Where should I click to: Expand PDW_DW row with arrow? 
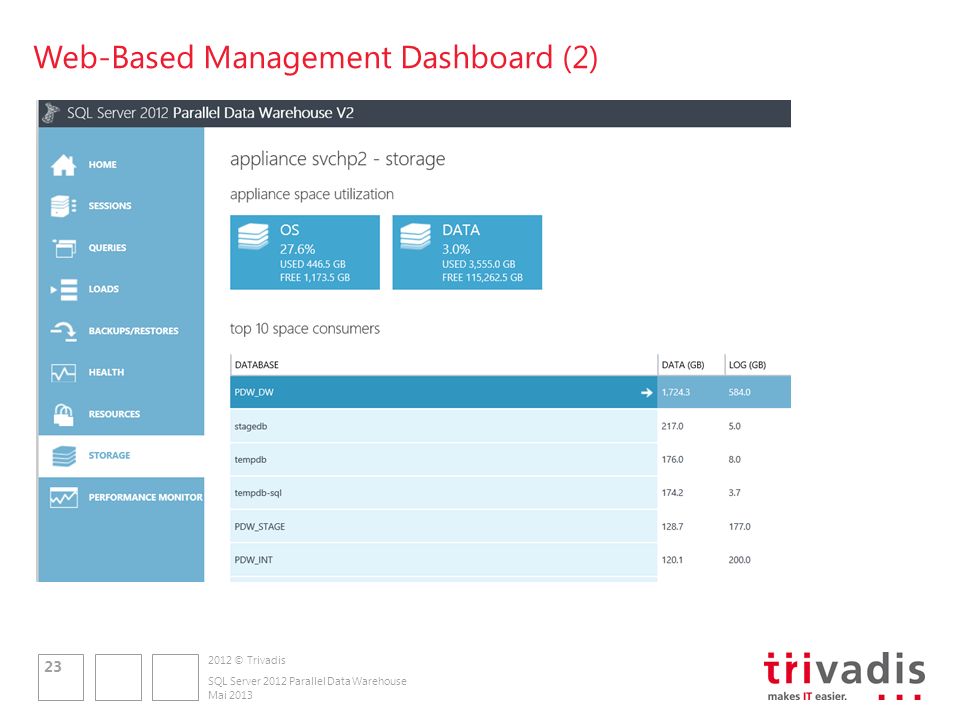click(x=647, y=392)
